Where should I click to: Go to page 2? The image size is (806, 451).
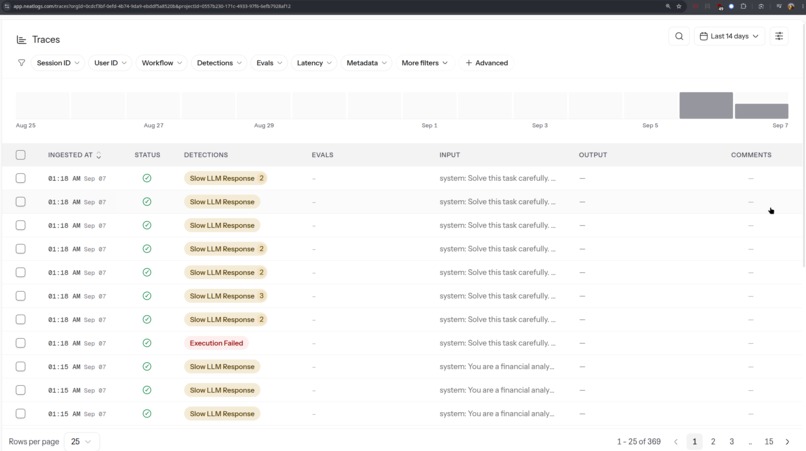tap(713, 442)
